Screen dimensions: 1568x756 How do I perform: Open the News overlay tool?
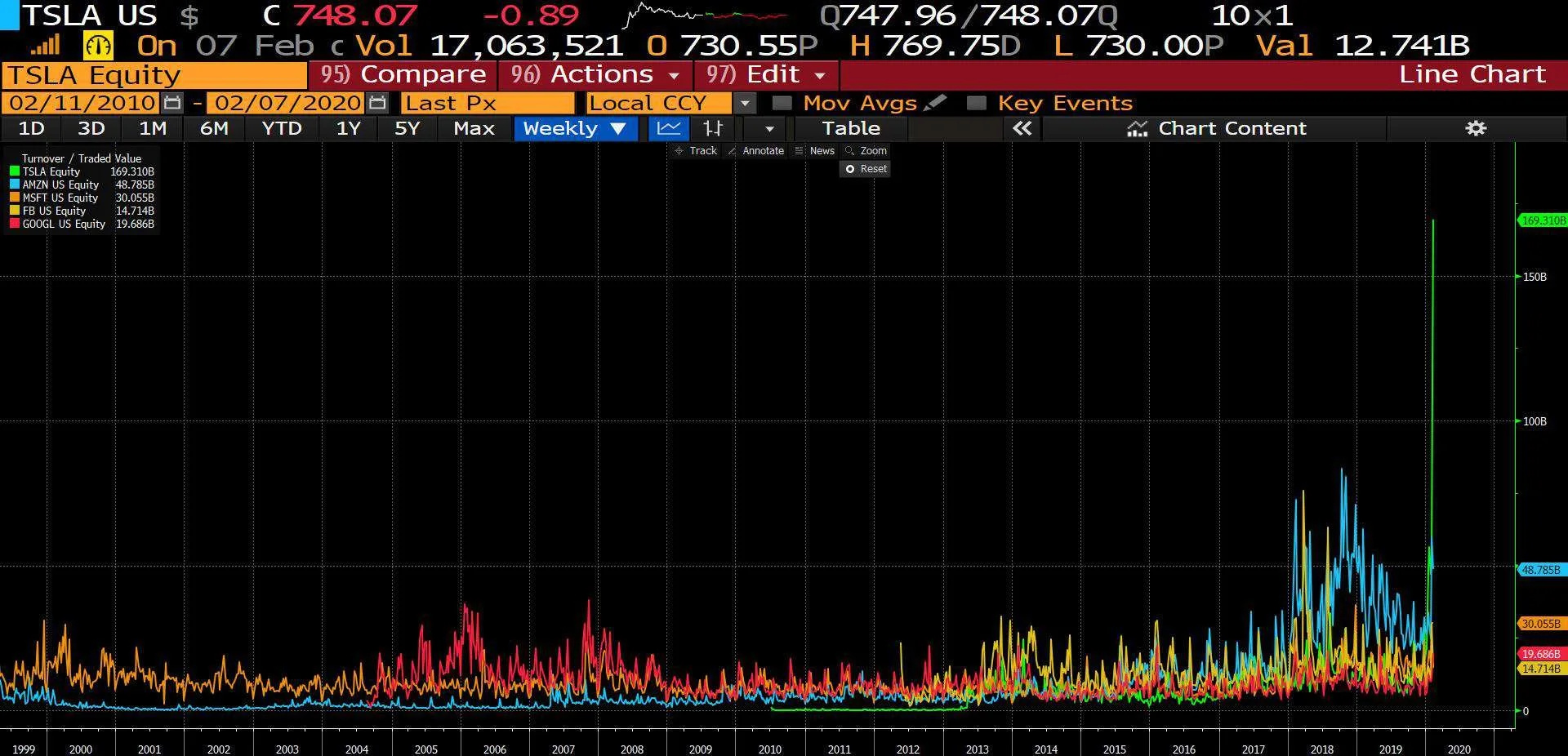(815, 151)
